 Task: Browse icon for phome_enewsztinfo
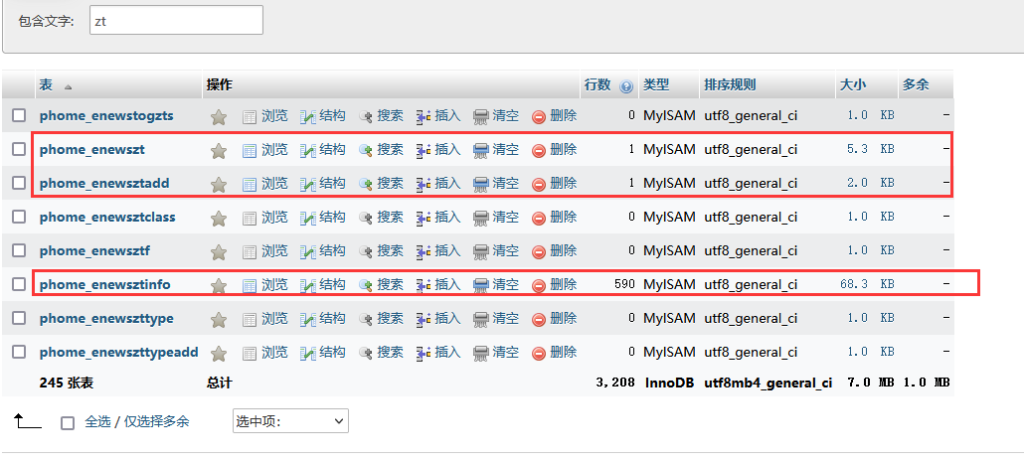(249, 286)
